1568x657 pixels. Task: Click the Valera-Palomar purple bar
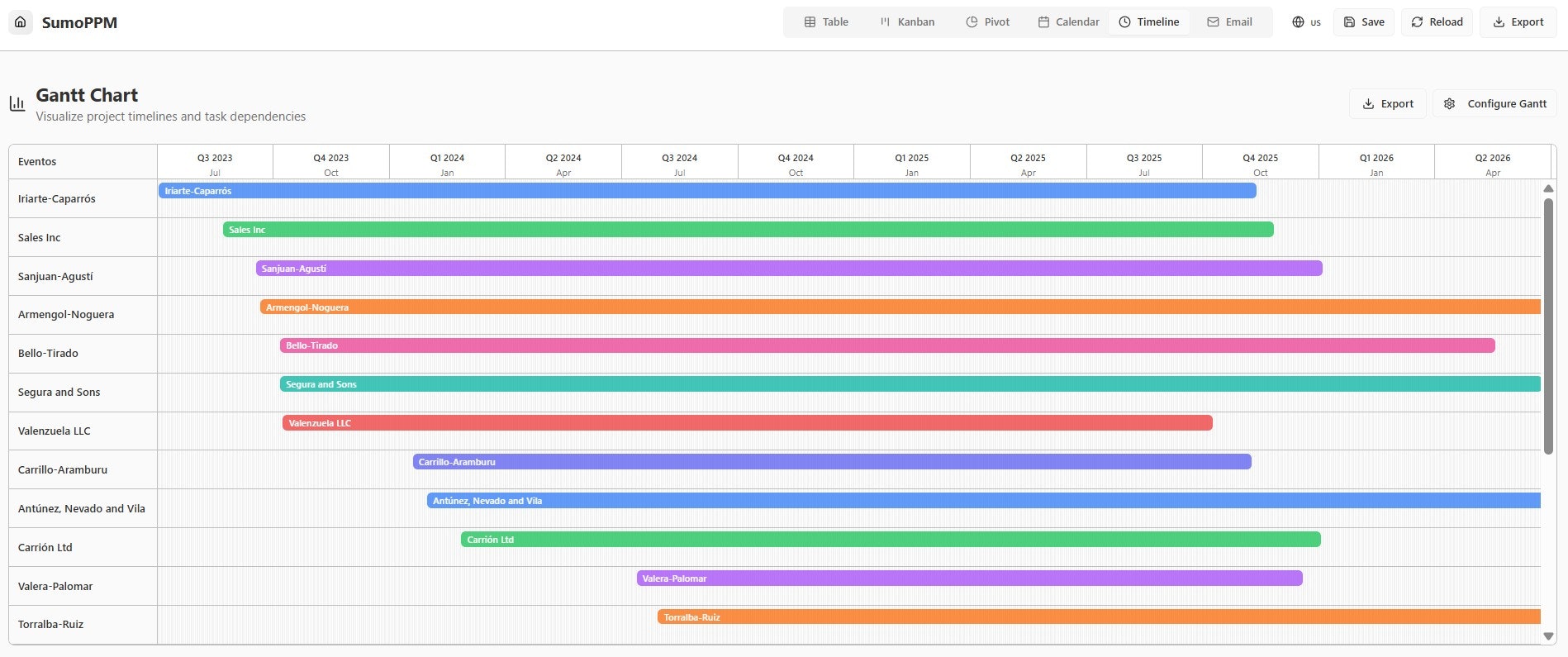[x=970, y=578]
